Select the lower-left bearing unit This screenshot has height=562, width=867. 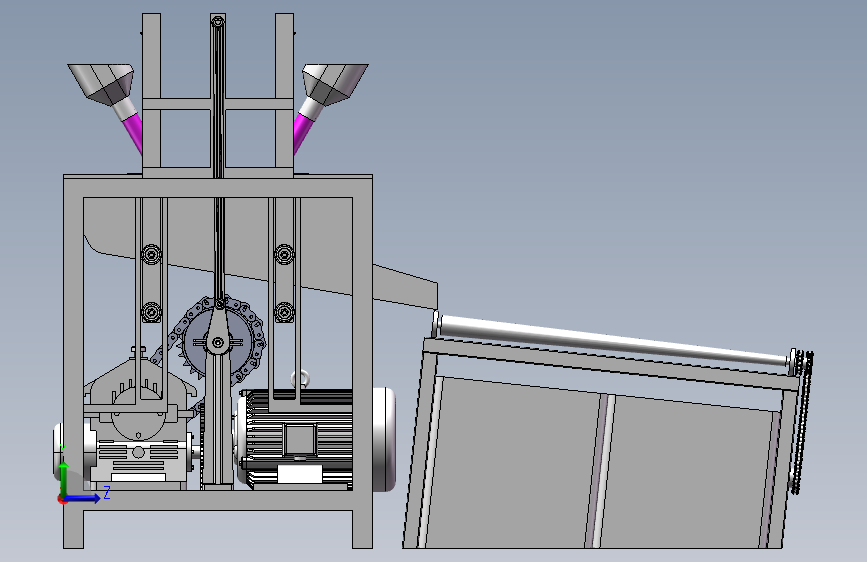tap(151, 313)
